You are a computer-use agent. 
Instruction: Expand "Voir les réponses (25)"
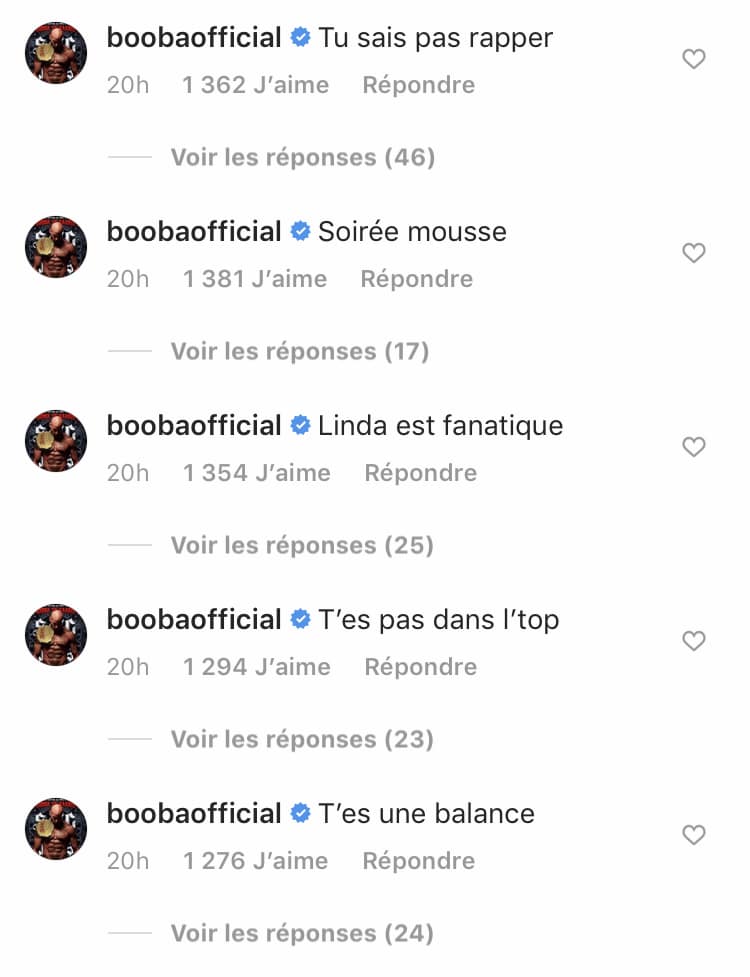[302, 545]
